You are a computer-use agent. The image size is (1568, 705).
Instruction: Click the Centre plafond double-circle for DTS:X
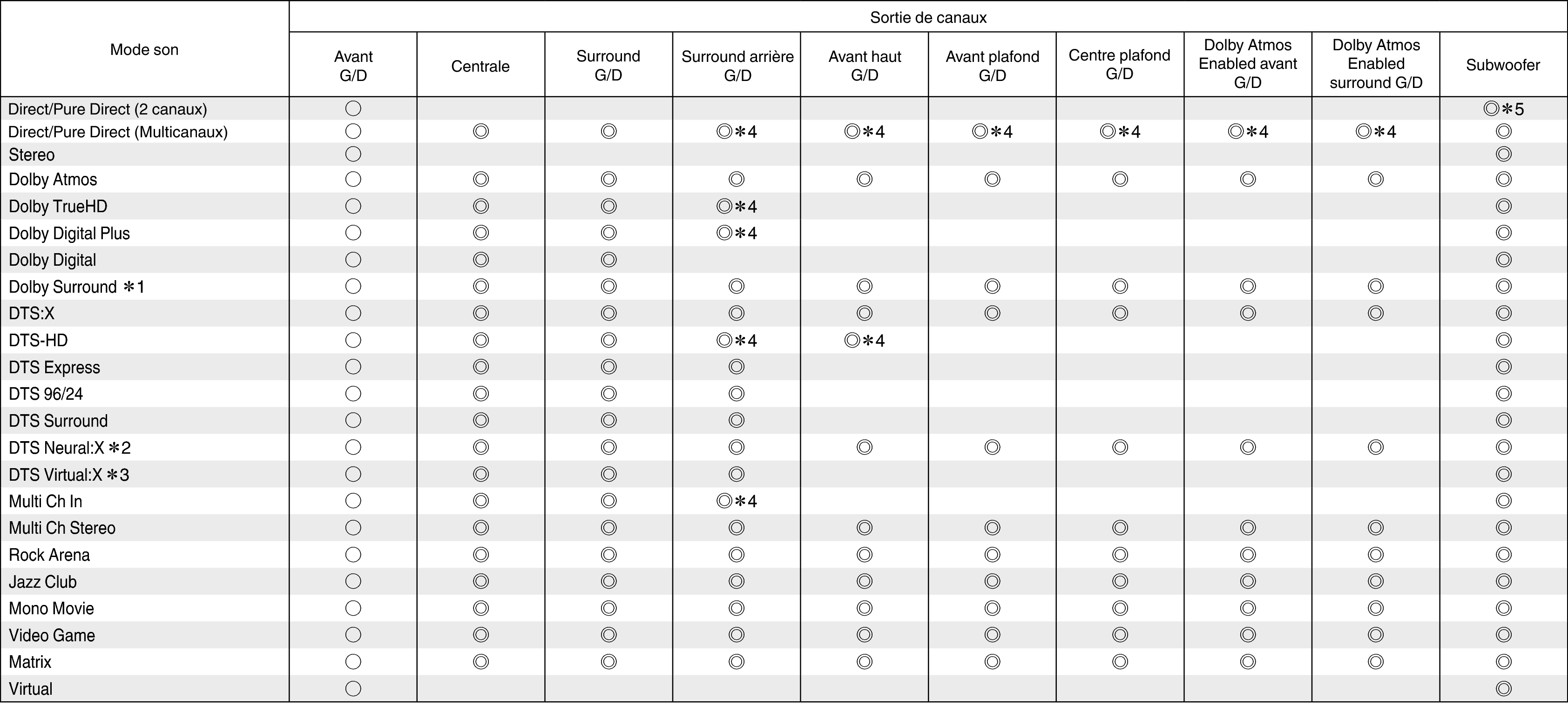pyautogui.click(x=1120, y=313)
